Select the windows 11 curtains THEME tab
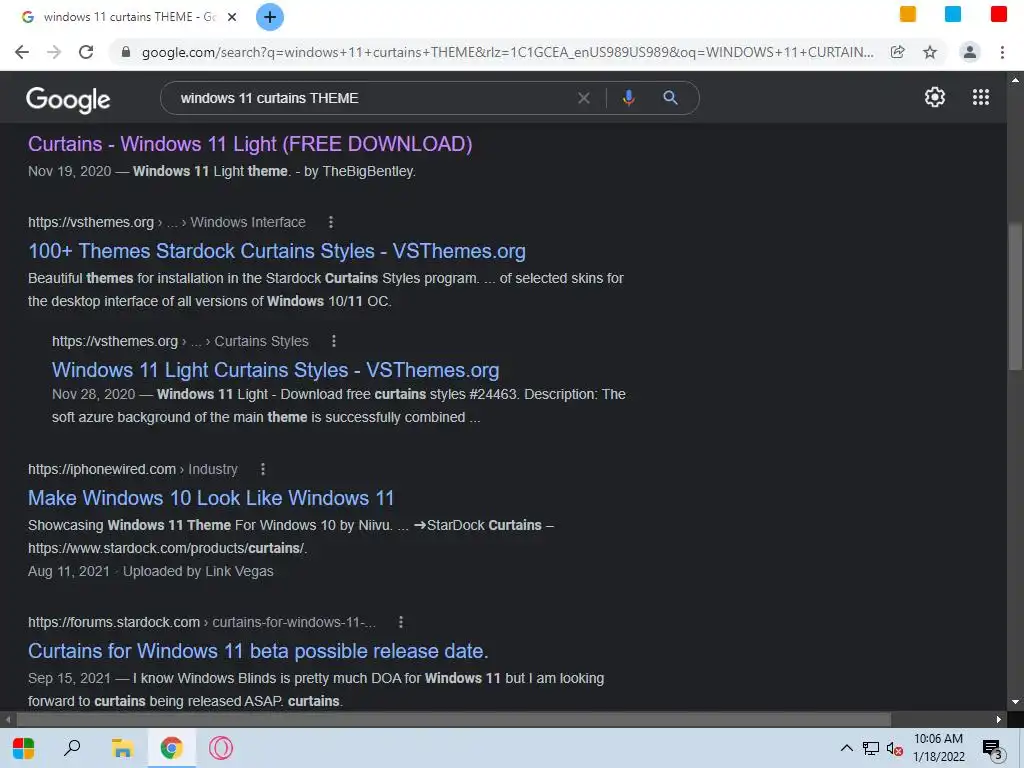The image size is (1024, 768). [x=129, y=17]
